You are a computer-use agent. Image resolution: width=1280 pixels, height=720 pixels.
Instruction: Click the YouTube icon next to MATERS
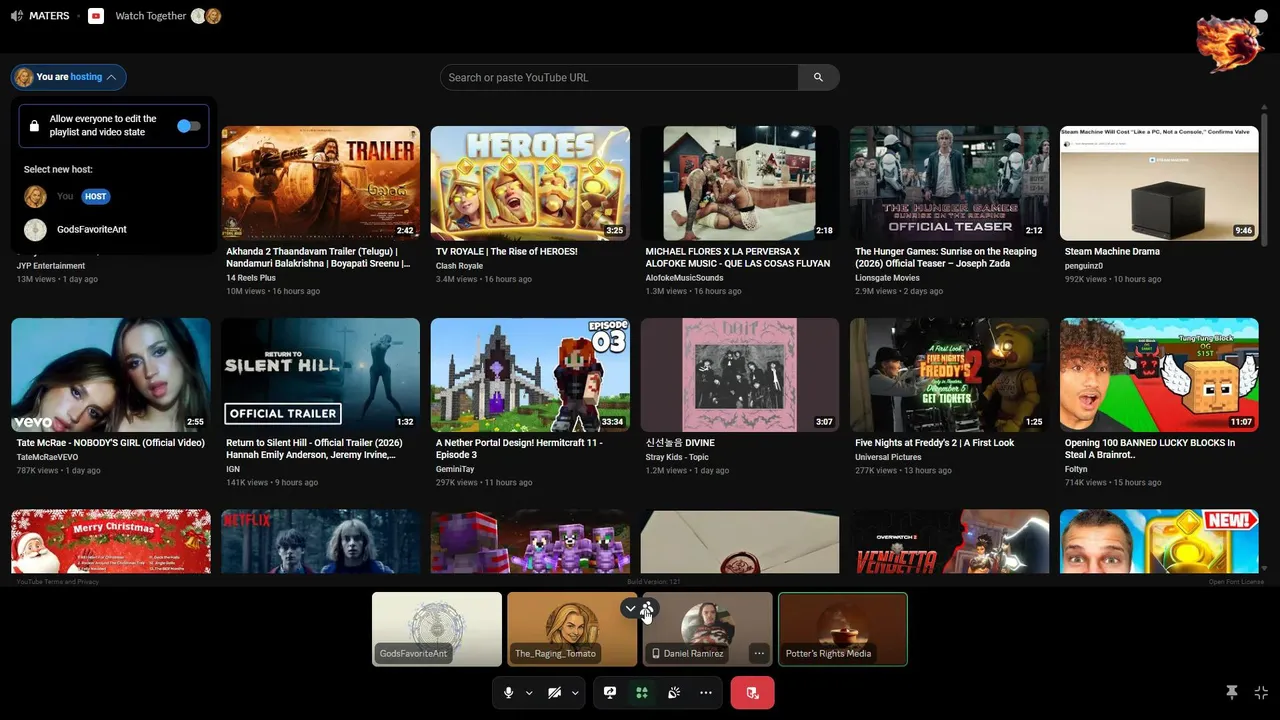click(x=96, y=16)
